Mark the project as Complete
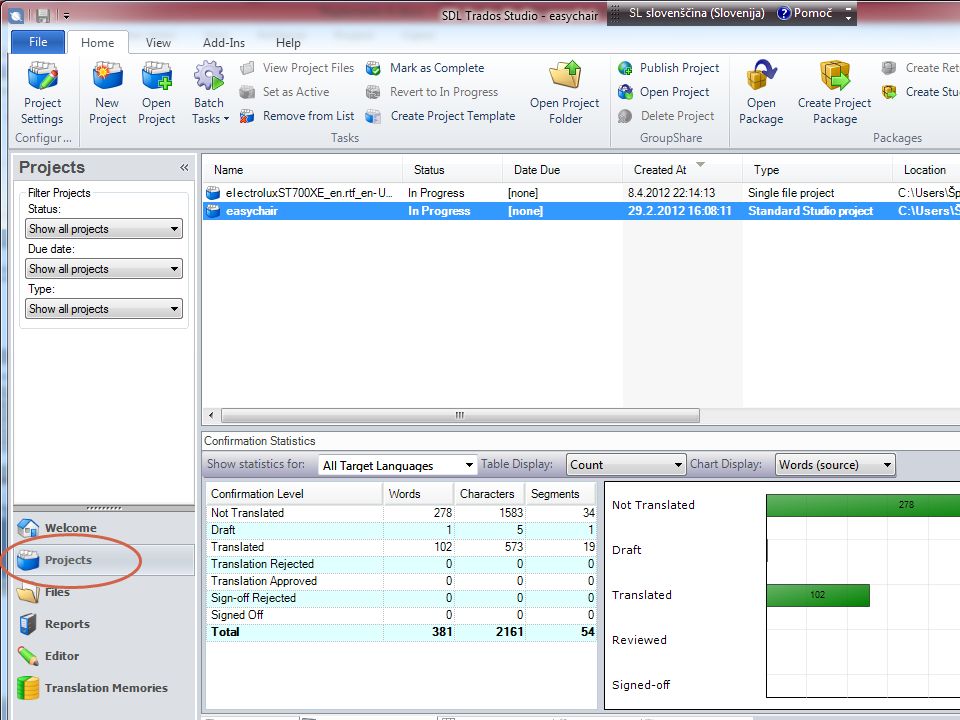Screen dimensions: 960x720 425,68
